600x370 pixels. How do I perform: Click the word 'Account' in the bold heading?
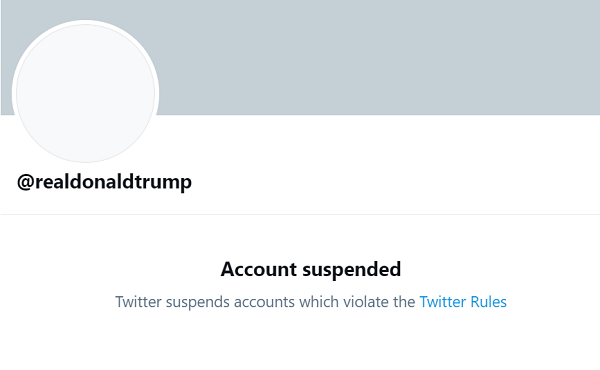(x=259, y=269)
